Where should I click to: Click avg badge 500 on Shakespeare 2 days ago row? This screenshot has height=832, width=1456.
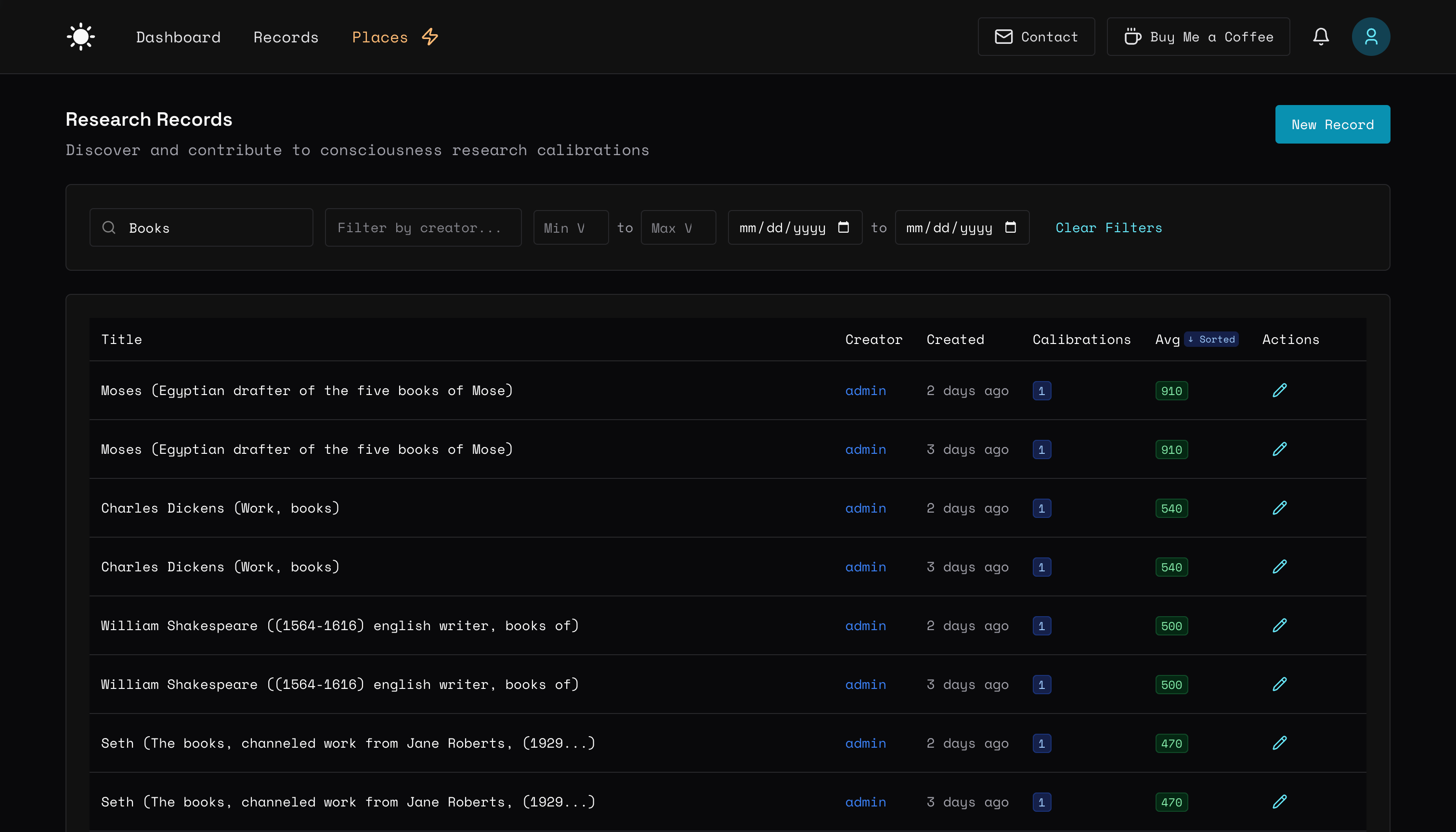click(1171, 626)
